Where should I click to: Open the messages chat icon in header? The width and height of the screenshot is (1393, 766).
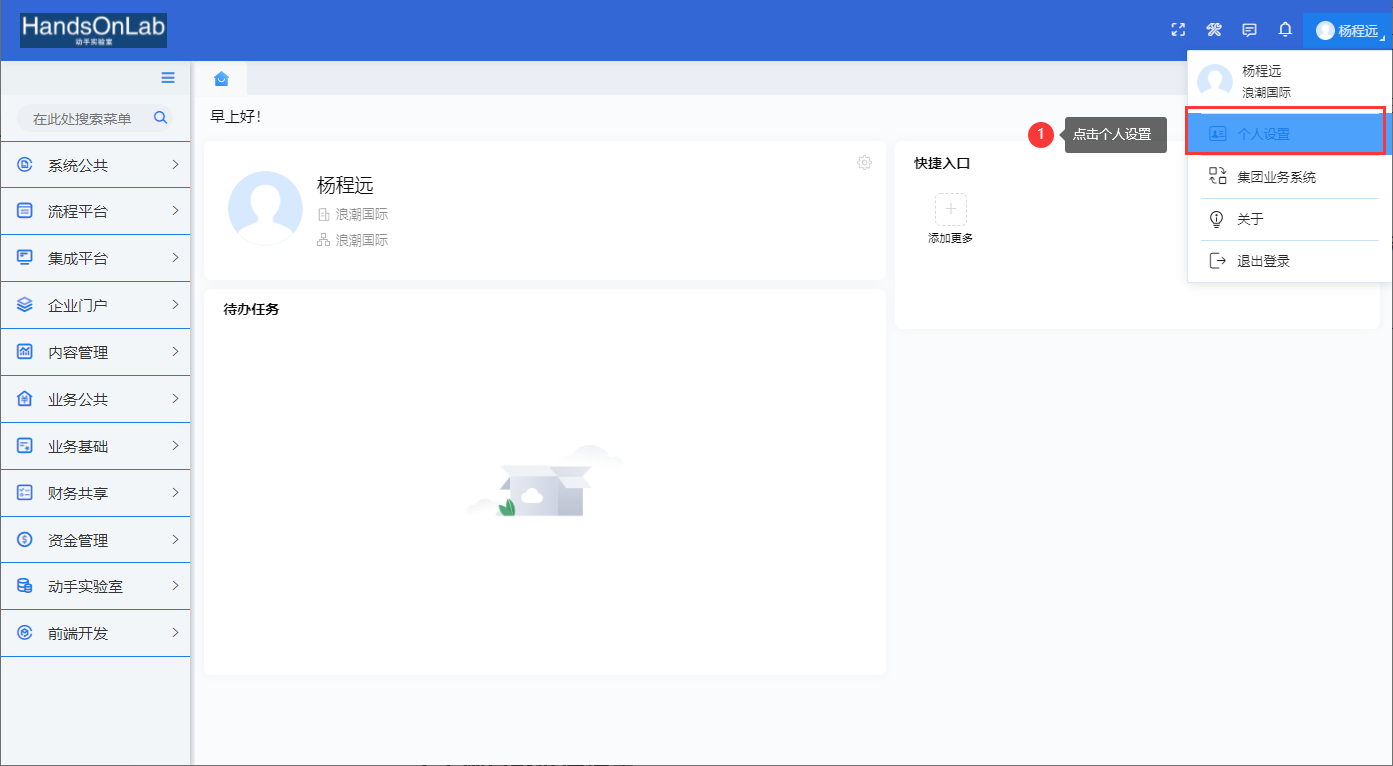[x=1249, y=30]
